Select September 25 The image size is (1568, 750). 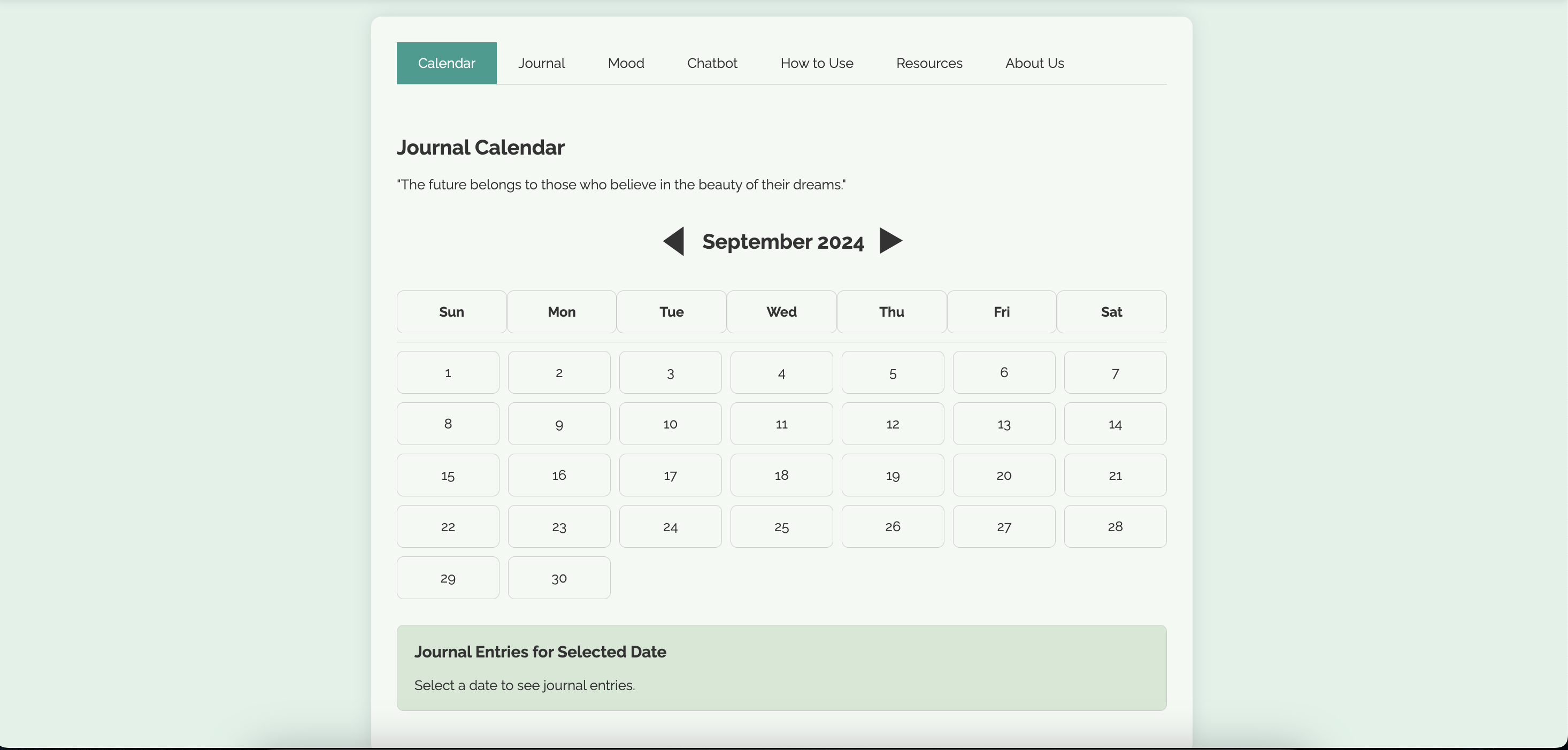point(781,526)
